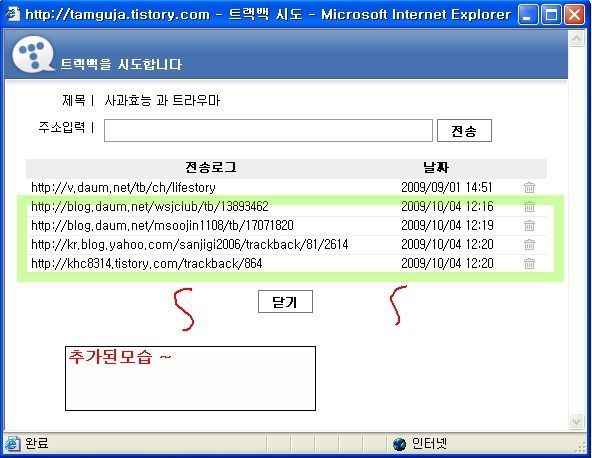Delete the v.daum.net/tb/ch/lifestory trackback entry

point(529,187)
